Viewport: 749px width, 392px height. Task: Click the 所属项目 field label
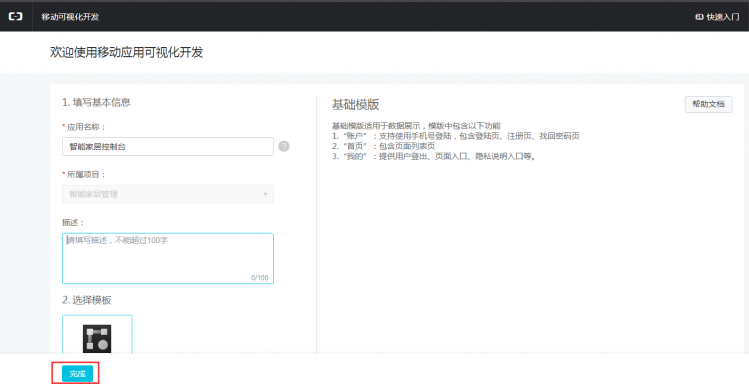tap(84, 175)
